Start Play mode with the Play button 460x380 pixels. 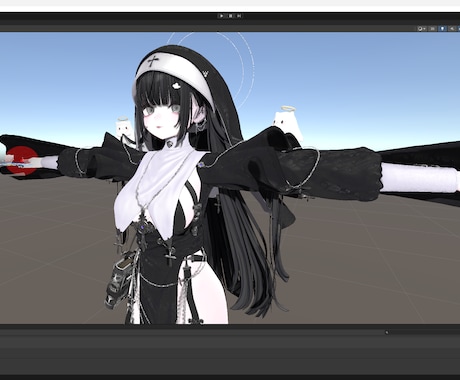click(221, 16)
